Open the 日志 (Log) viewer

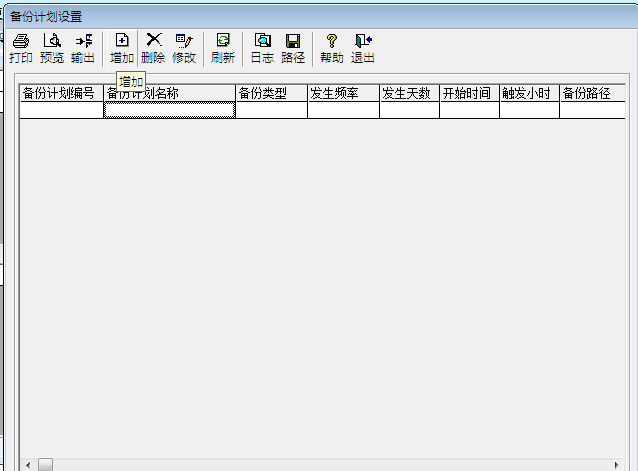(x=262, y=48)
